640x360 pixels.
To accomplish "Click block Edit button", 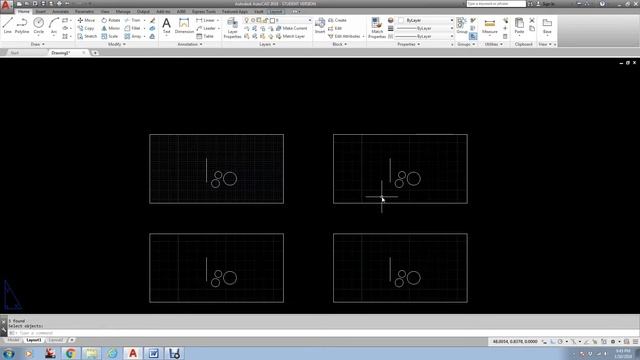I will 335,28.
